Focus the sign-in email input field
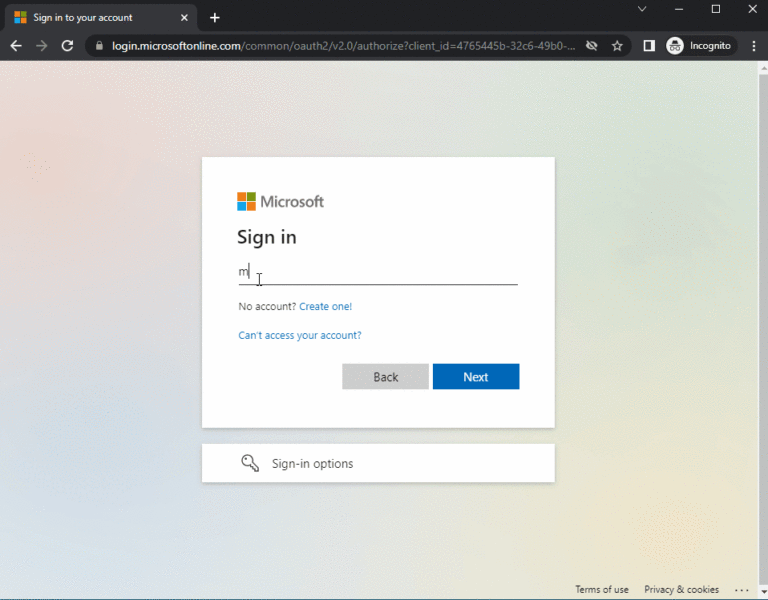This screenshot has width=768, height=600. click(x=378, y=272)
